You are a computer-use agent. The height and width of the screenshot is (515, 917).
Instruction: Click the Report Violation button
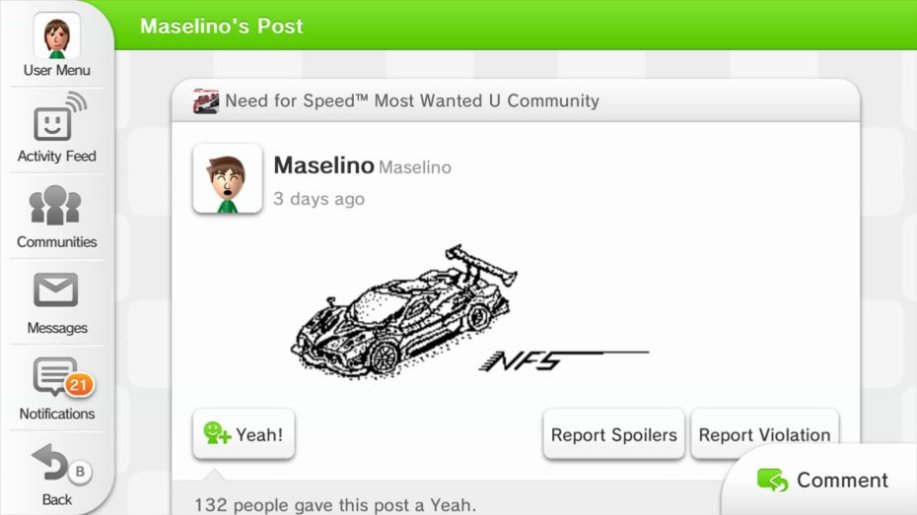pyautogui.click(x=764, y=434)
